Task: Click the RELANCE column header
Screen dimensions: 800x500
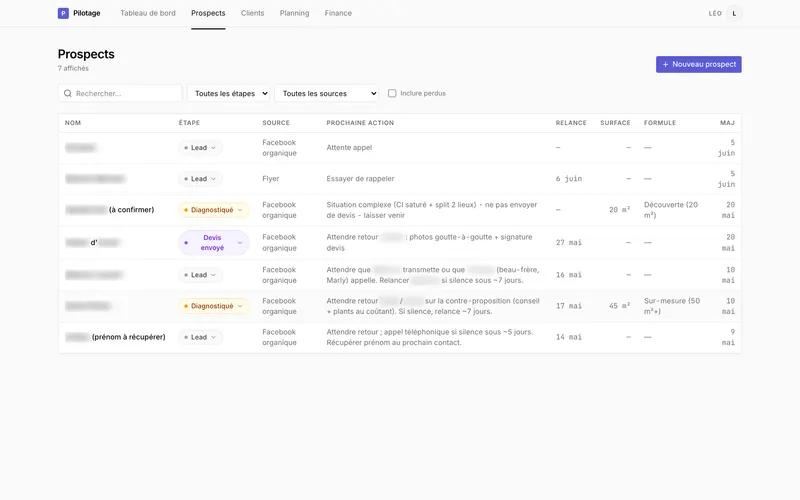Action: point(571,123)
